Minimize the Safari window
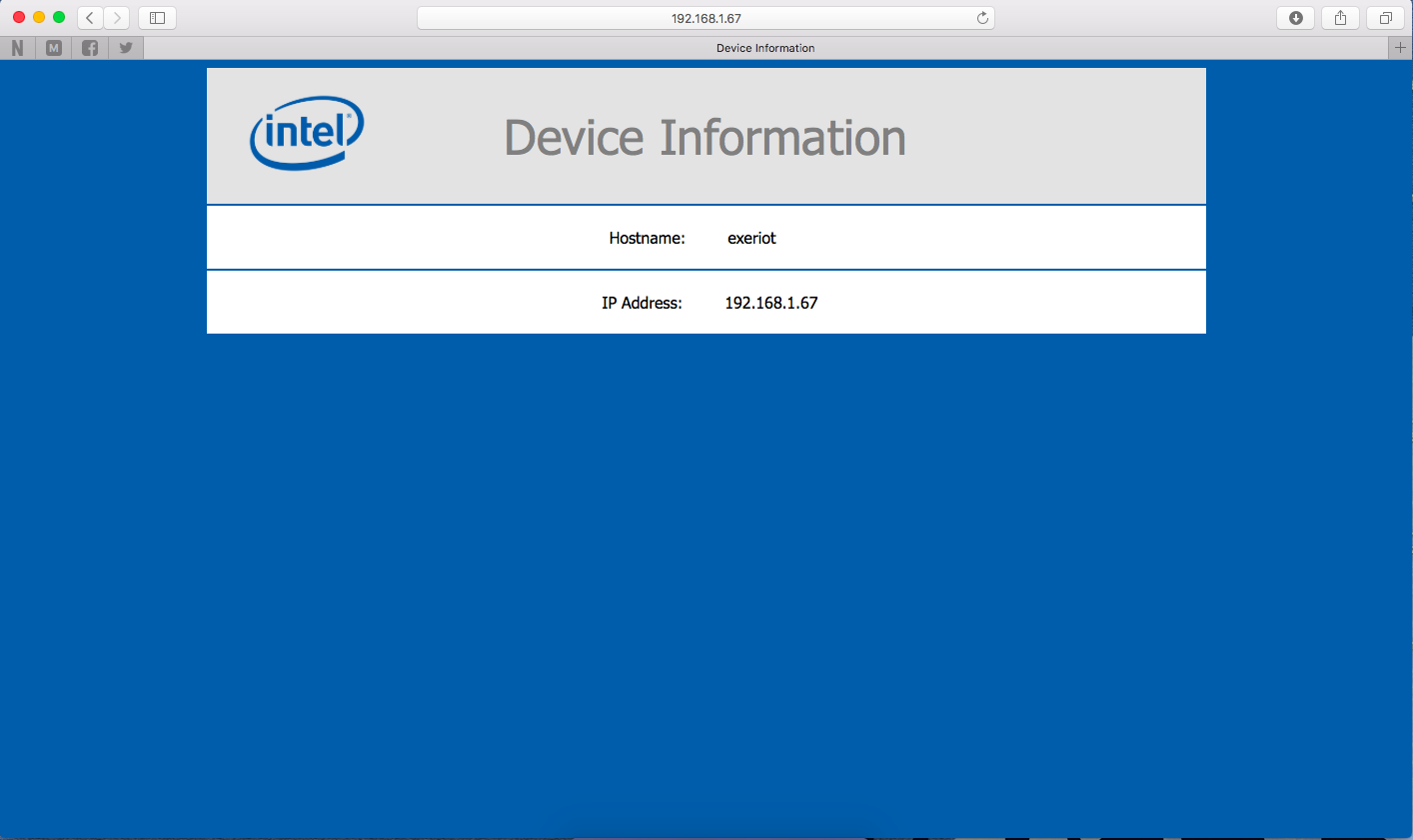 coord(39,17)
